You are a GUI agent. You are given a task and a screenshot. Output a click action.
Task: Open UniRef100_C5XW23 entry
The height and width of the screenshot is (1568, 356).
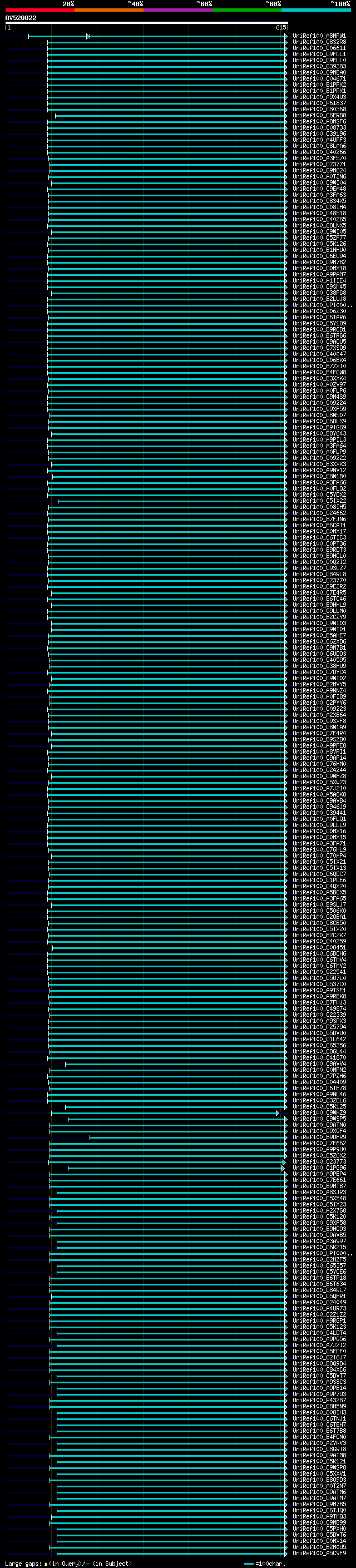click(319, 783)
